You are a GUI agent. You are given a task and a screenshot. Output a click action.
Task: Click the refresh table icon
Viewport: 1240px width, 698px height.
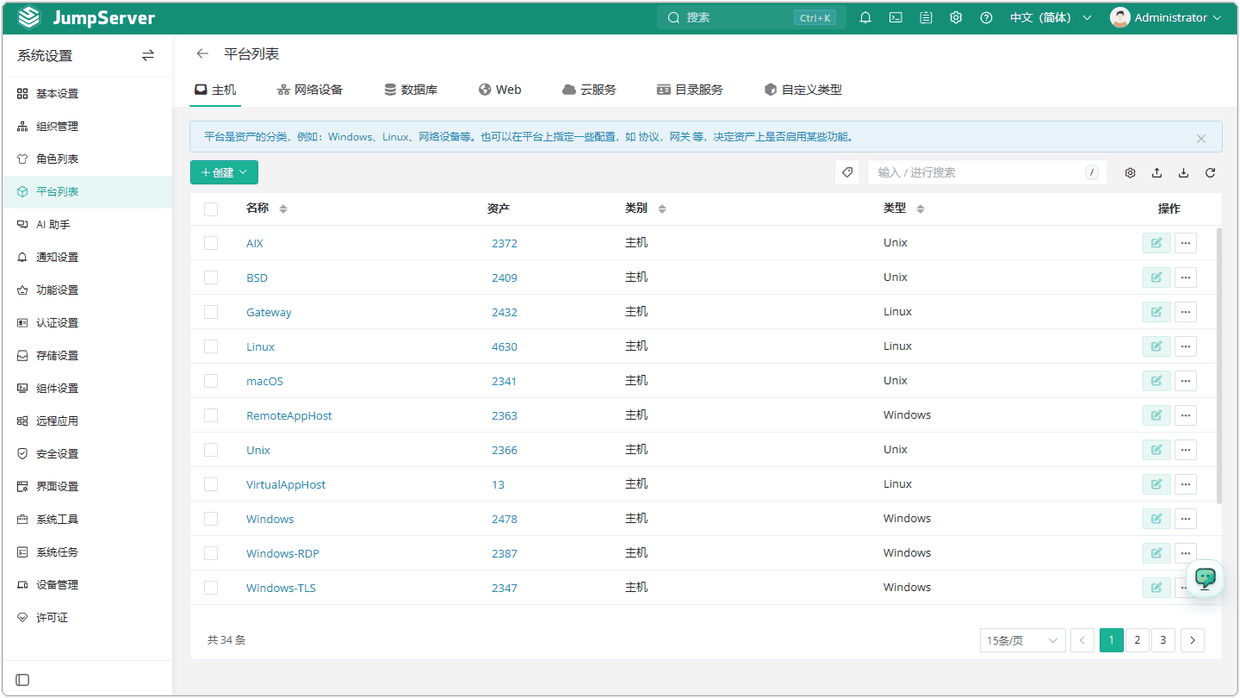[x=1210, y=173]
